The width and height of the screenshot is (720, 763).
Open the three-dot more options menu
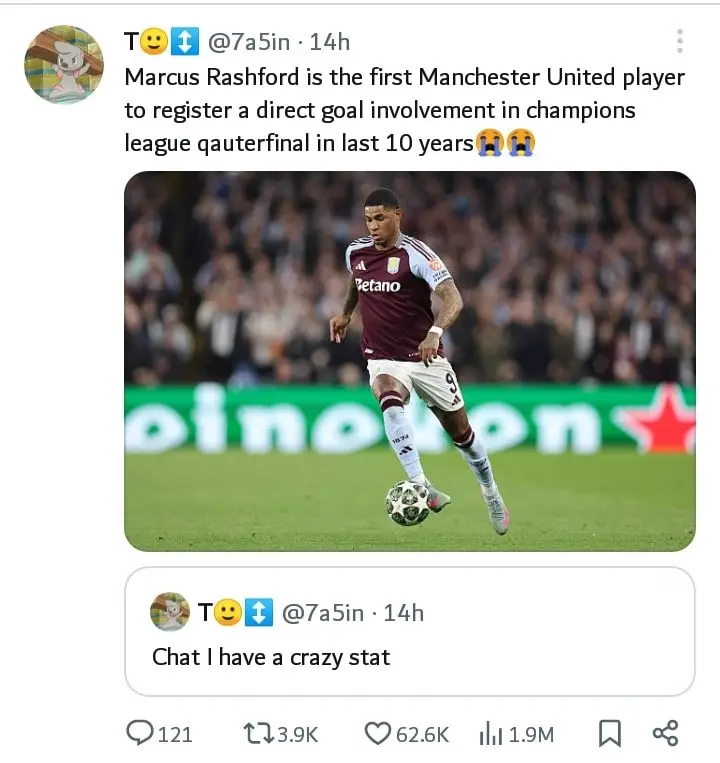coord(680,41)
